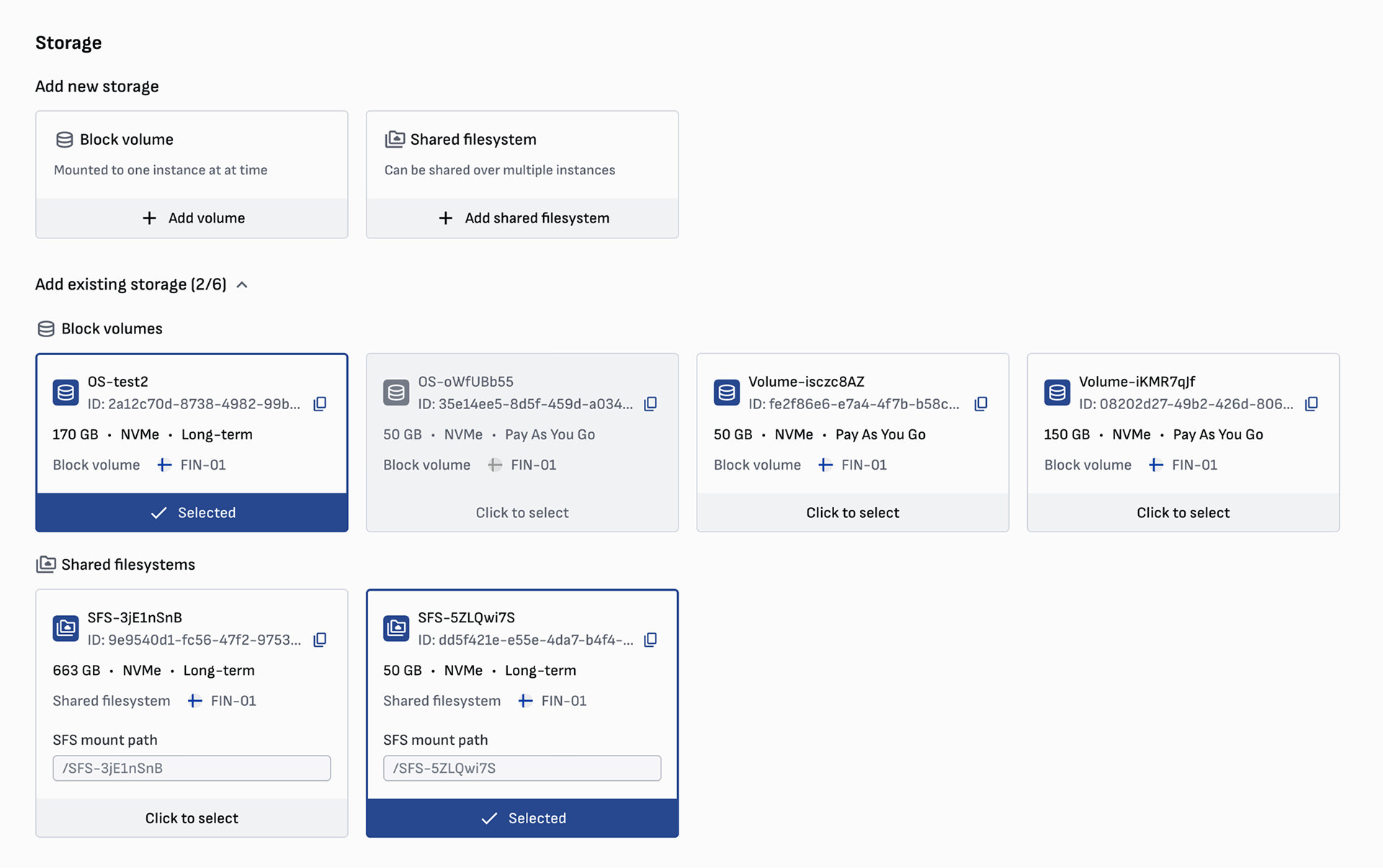The image size is (1383, 868).
Task: Copy the OS-oWfUBb55 volume ID
Action: coord(650,403)
